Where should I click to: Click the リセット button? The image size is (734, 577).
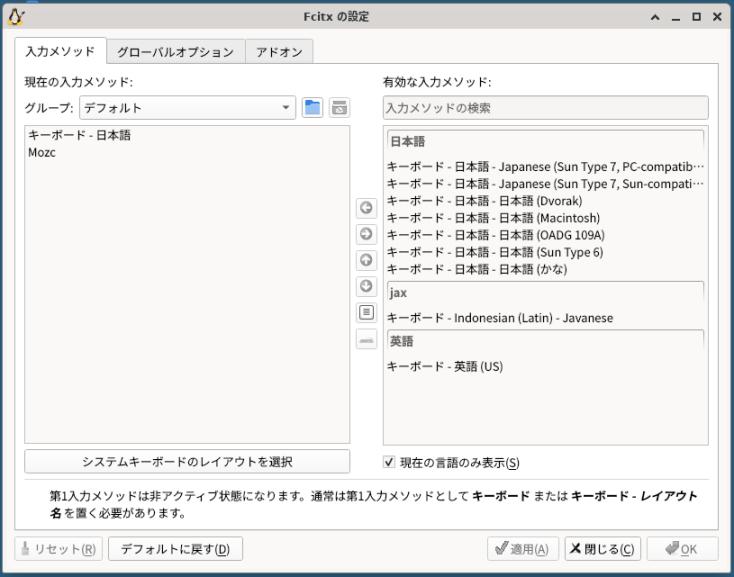[x=59, y=548]
